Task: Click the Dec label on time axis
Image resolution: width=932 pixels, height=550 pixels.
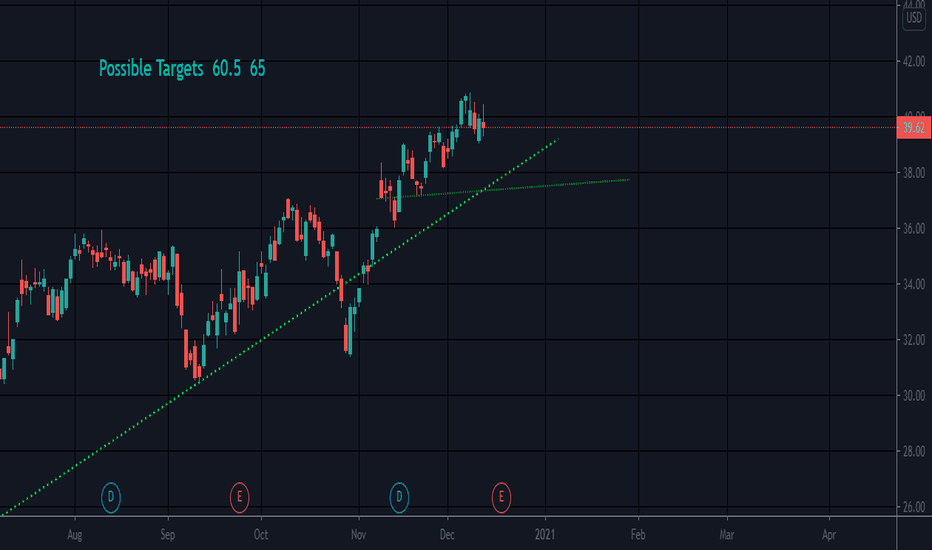Action: (x=447, y=535)
